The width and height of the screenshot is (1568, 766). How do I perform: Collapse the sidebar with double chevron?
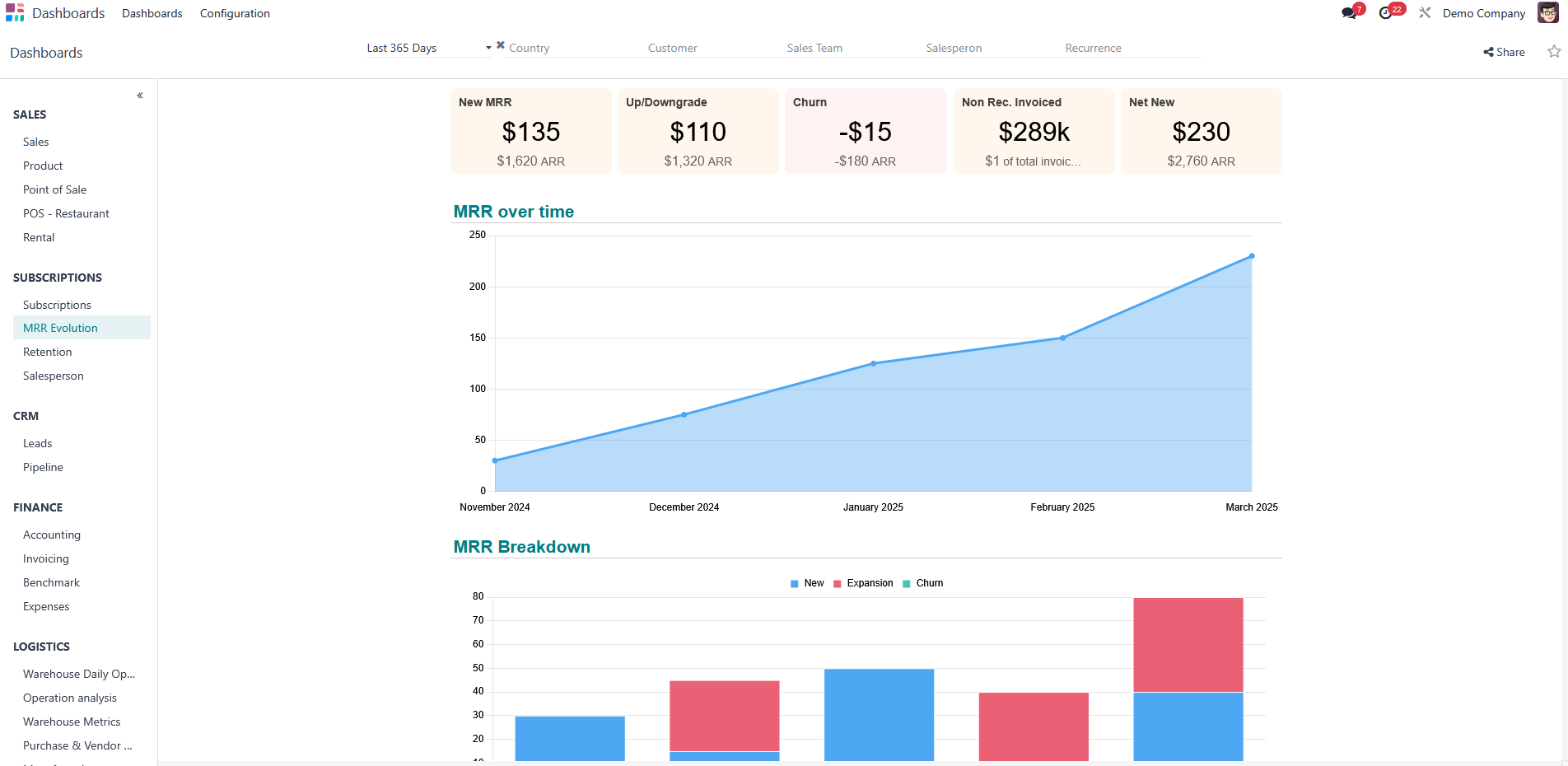[x=140, y=96]
